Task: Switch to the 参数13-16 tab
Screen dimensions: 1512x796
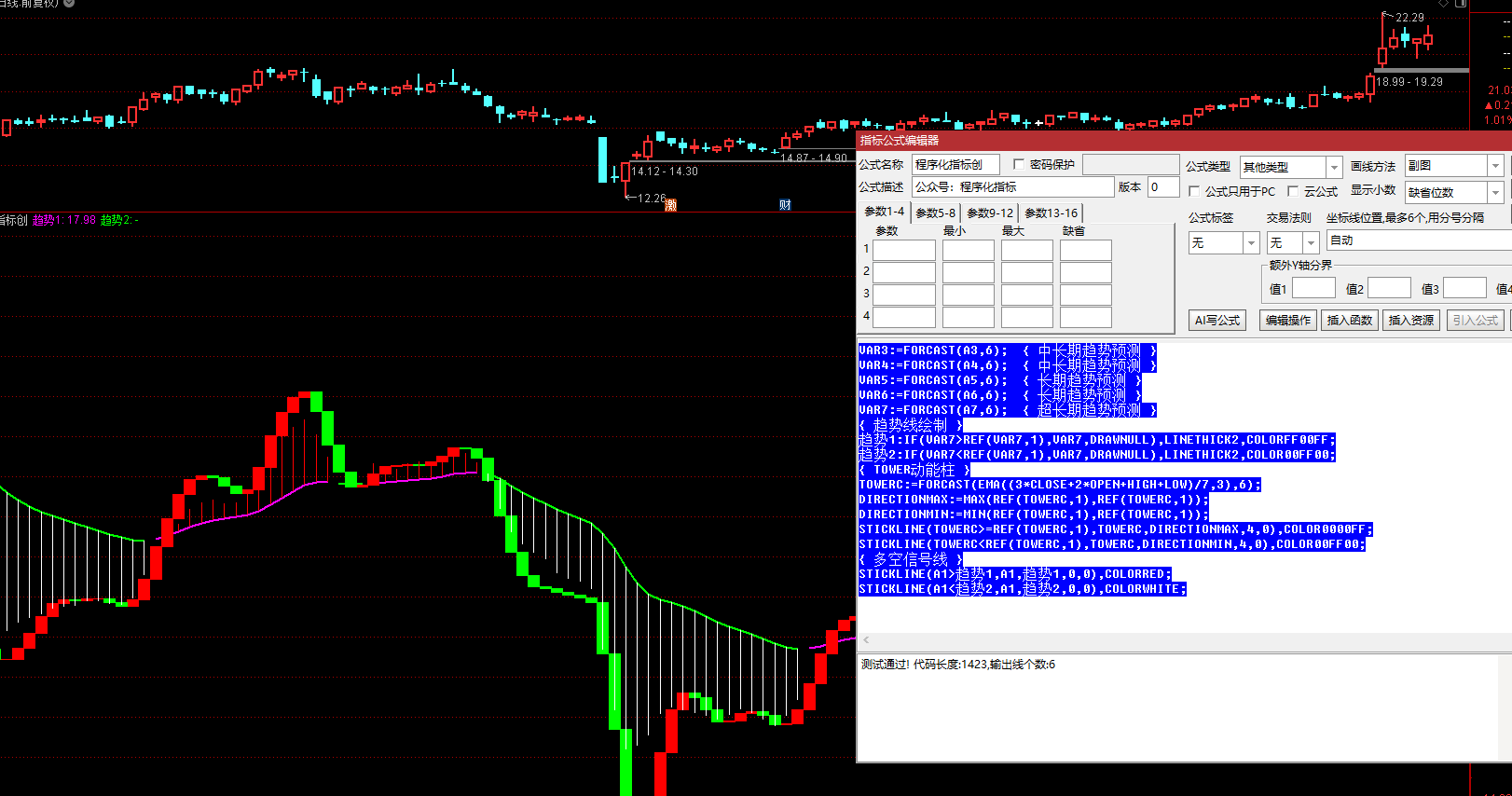Action: point(1051,213)
